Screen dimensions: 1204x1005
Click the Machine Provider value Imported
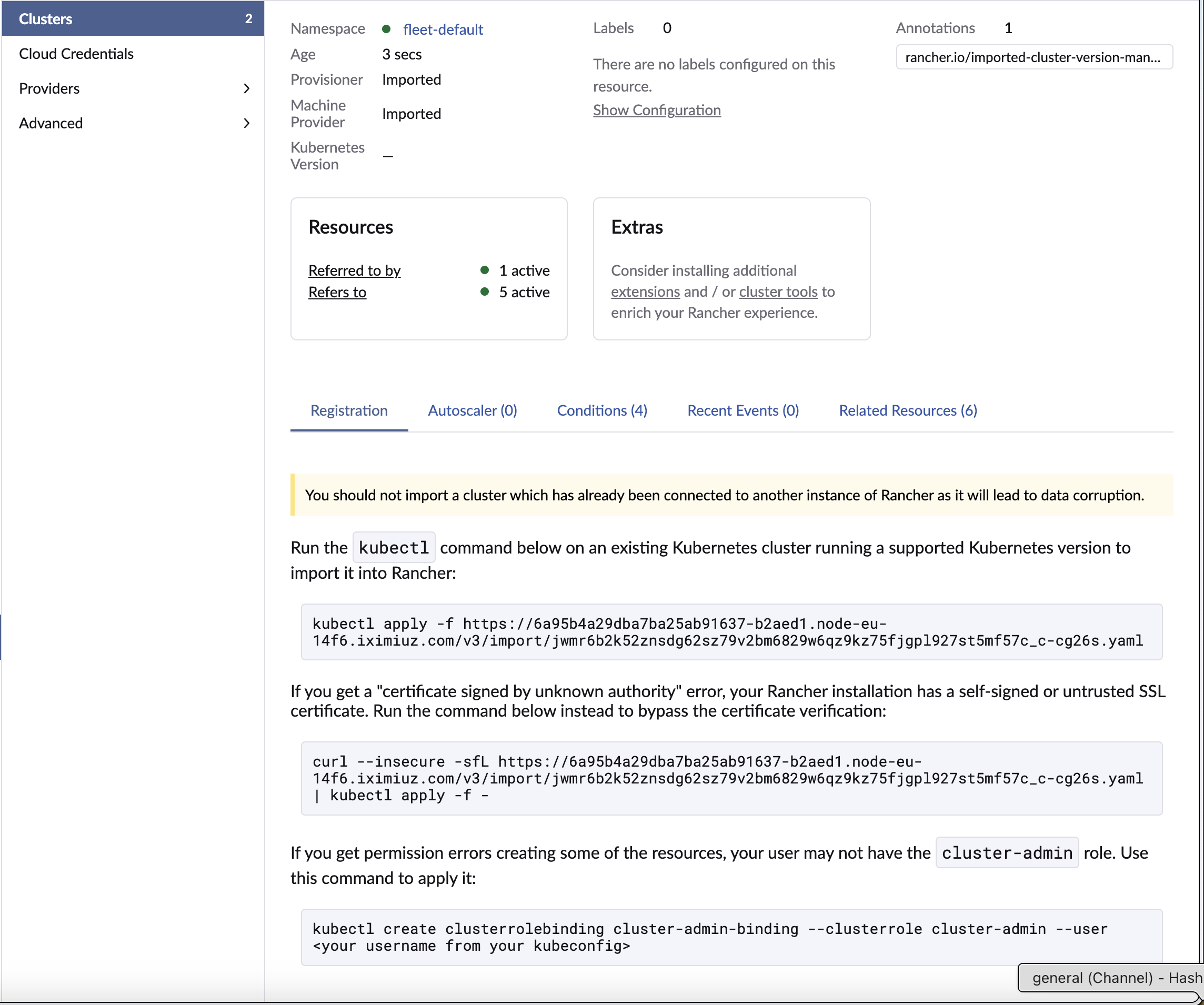412,114
